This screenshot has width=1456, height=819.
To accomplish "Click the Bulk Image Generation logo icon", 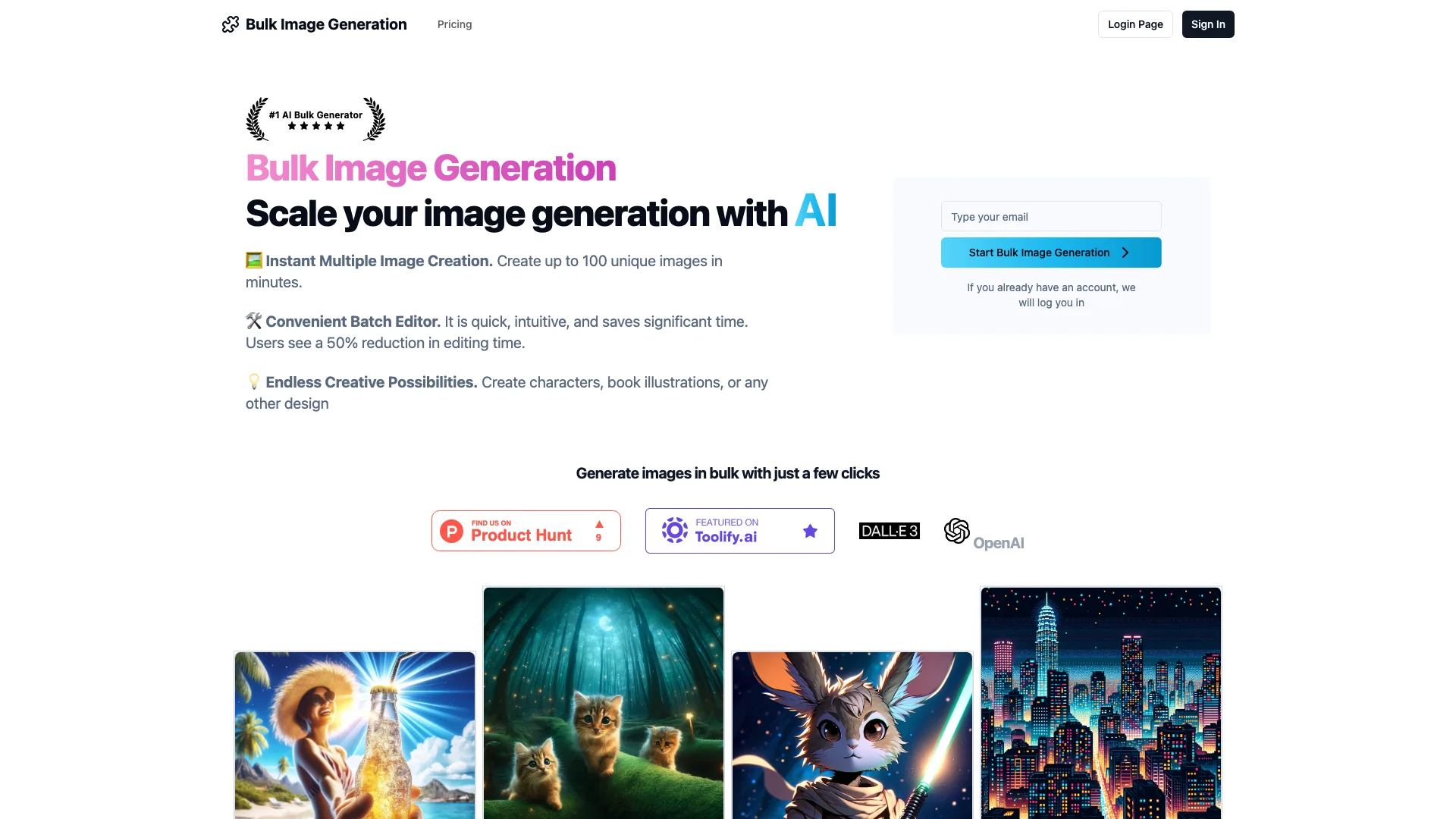I will 230,24.
